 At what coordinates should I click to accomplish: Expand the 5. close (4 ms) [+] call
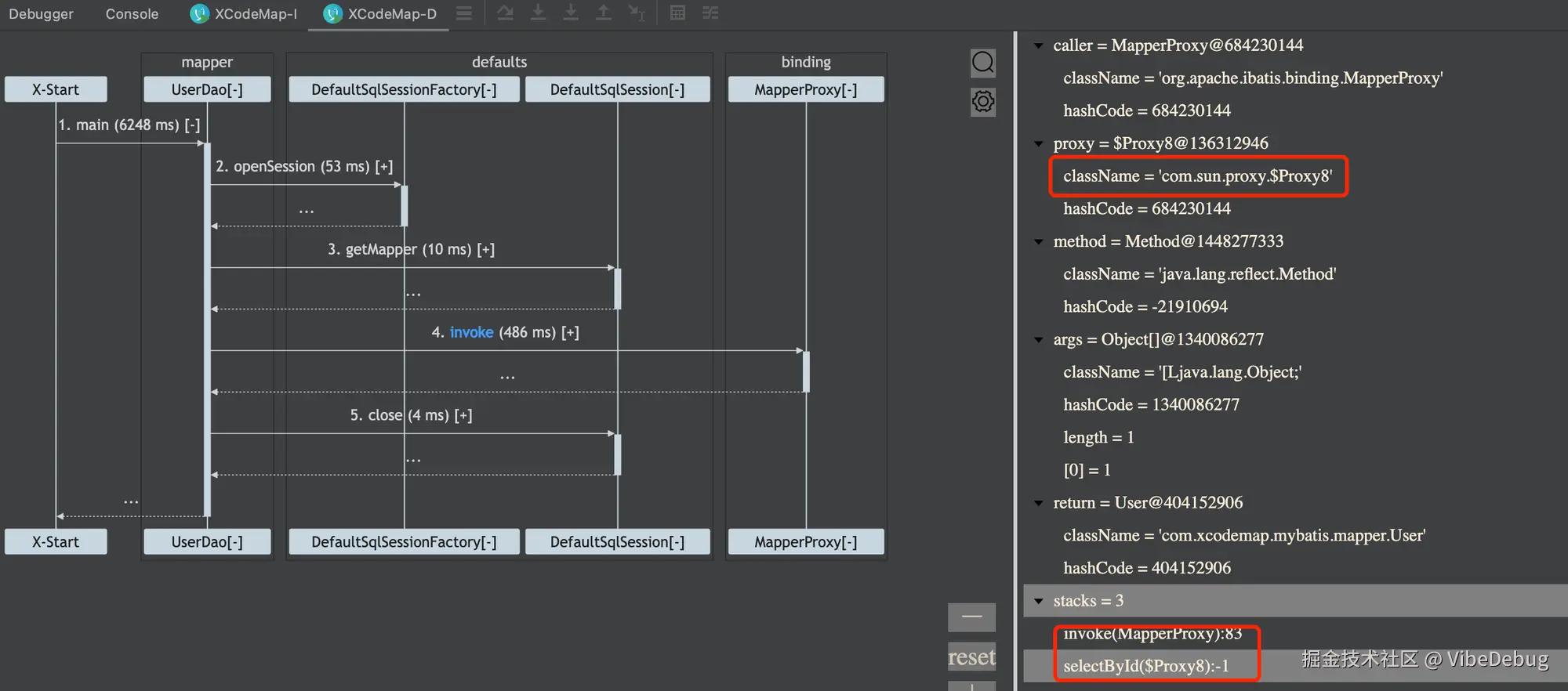click(411, 415)
